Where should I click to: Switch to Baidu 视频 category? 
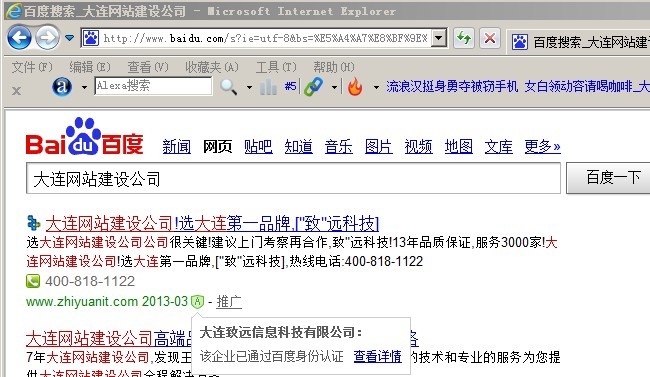pyautogui.click(x=419, y=146)
